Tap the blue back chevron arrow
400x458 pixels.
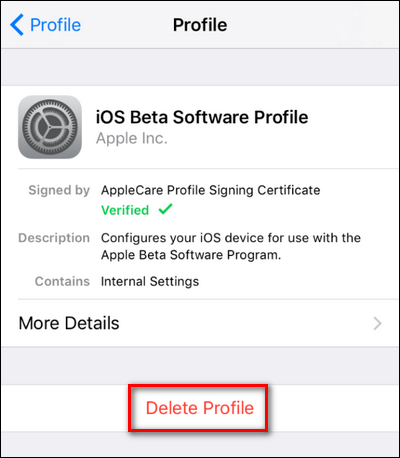pos(17,25)
